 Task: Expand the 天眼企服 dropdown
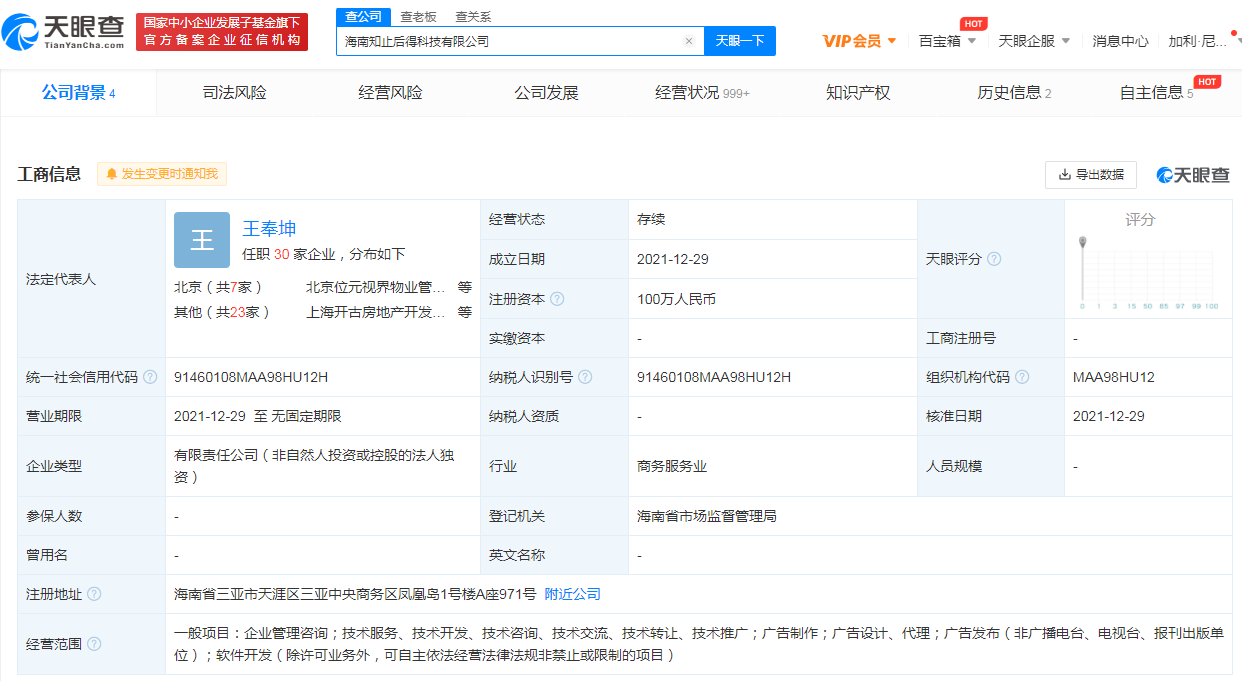click(x=1034, y=41)
